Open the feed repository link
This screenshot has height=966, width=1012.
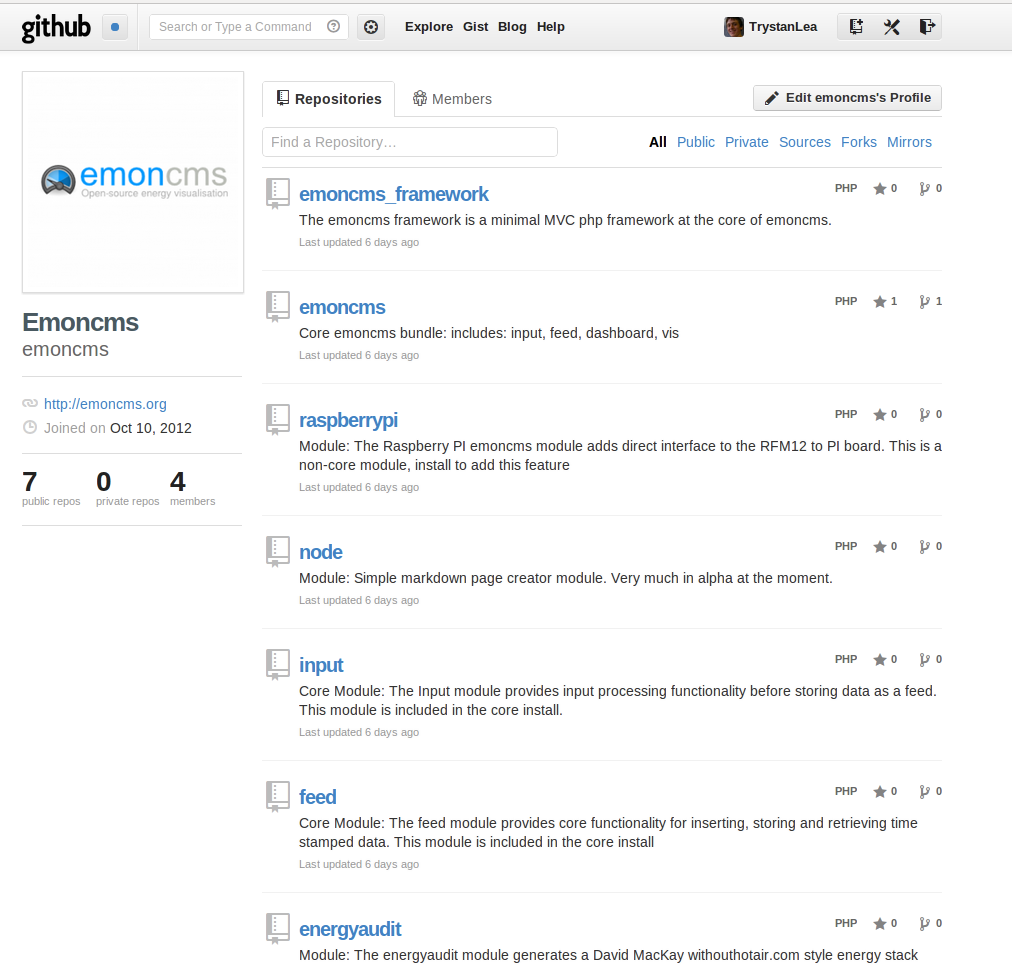tap(318, 797)
